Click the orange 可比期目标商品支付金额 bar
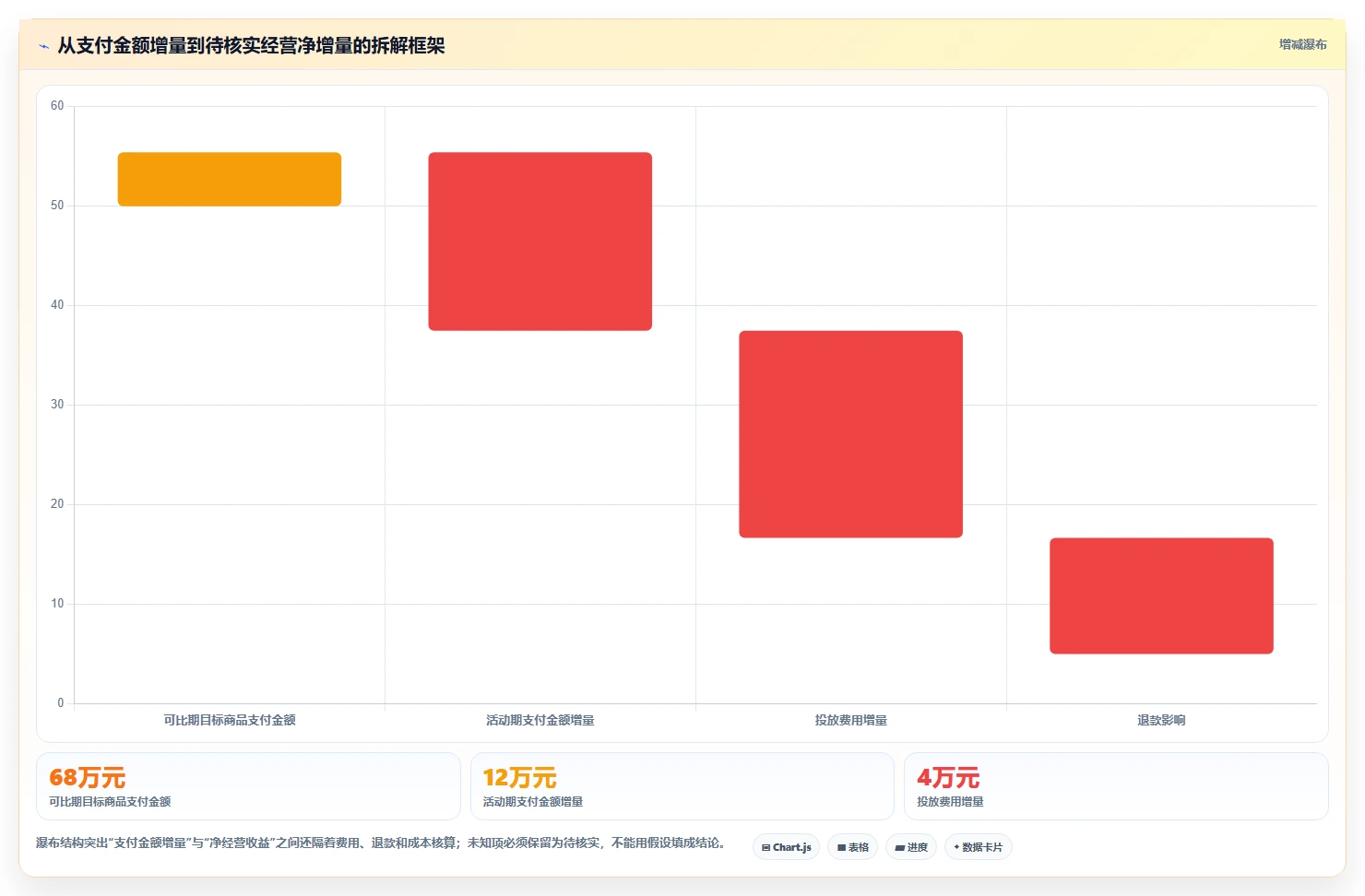Image resolution: width=1365 pixels, height=896 pixels. click(x=230, y=179)
